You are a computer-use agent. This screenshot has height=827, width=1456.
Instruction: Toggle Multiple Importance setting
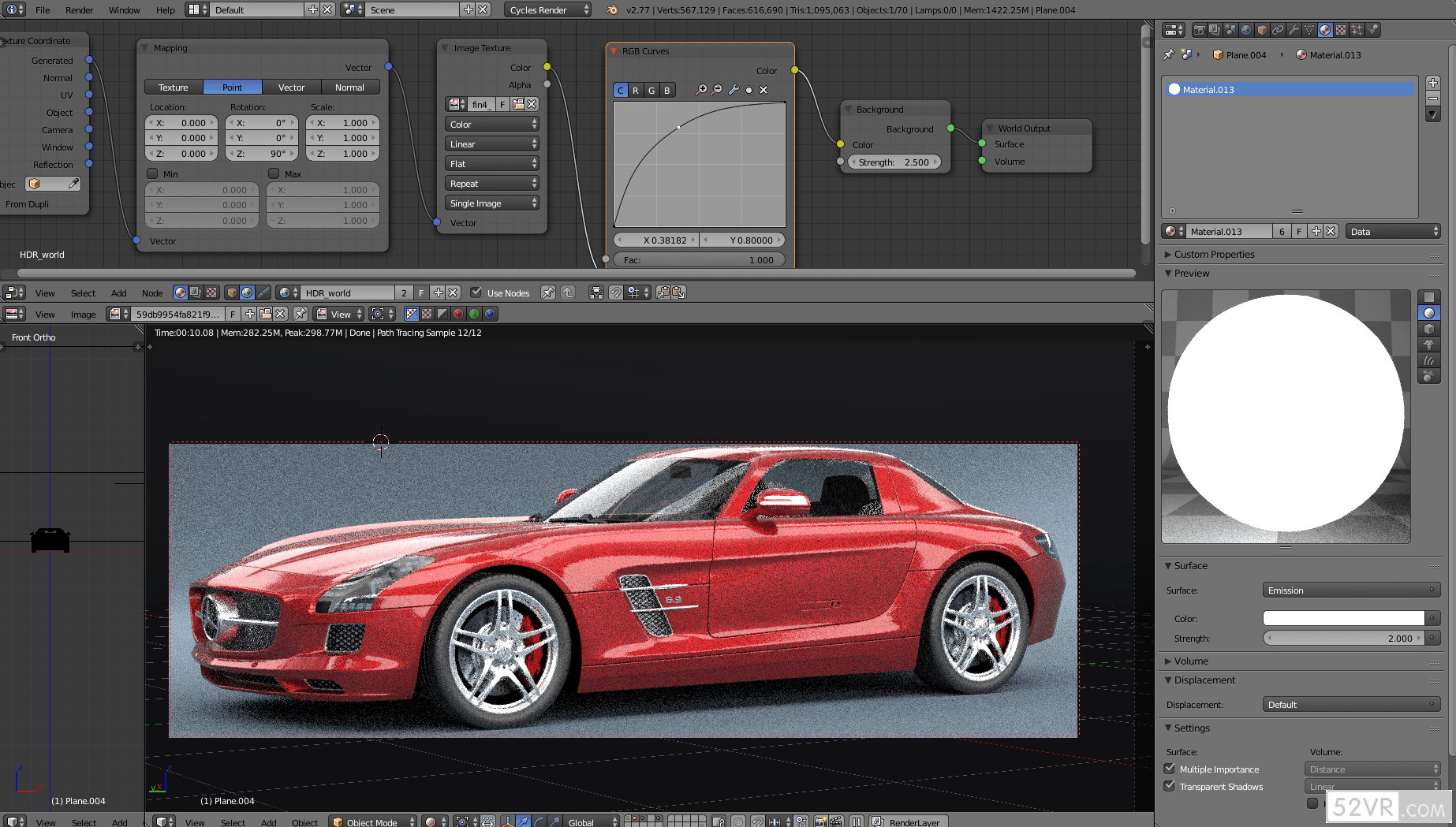point(1170,769)
